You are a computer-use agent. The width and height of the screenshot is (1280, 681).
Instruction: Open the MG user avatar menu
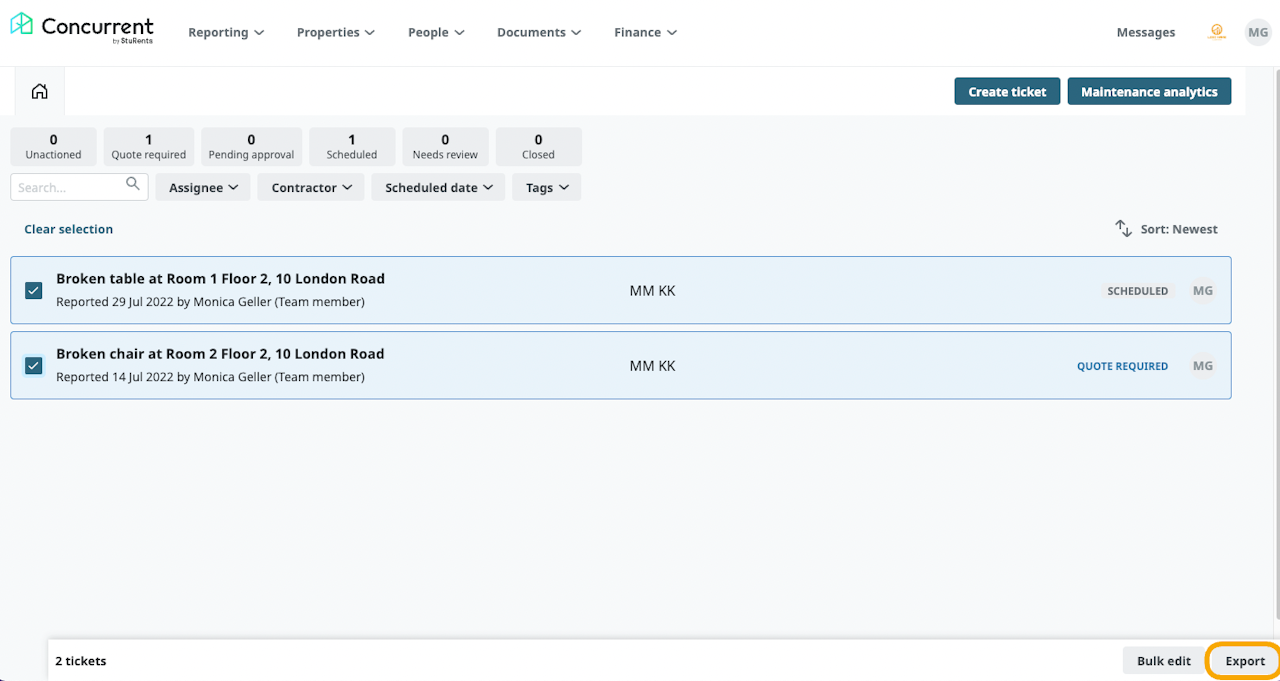1257,32
